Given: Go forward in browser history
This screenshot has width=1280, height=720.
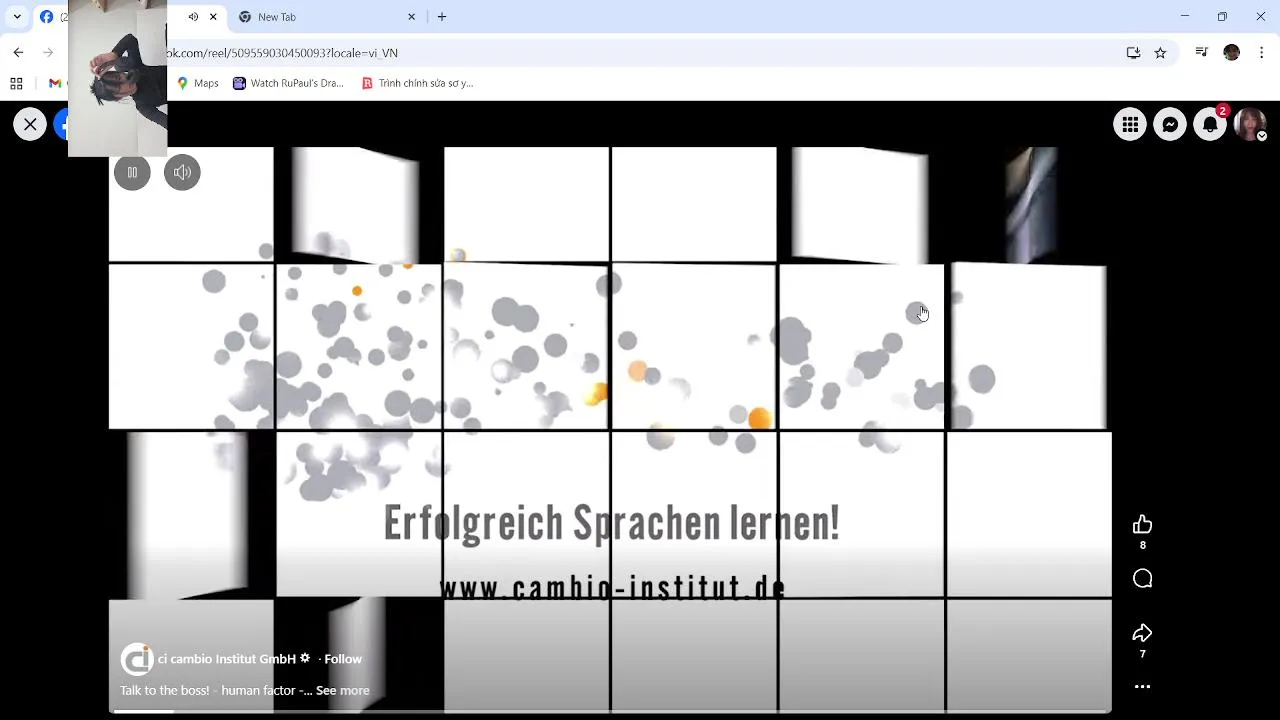Looking at the screenshot, I should 48,53.
